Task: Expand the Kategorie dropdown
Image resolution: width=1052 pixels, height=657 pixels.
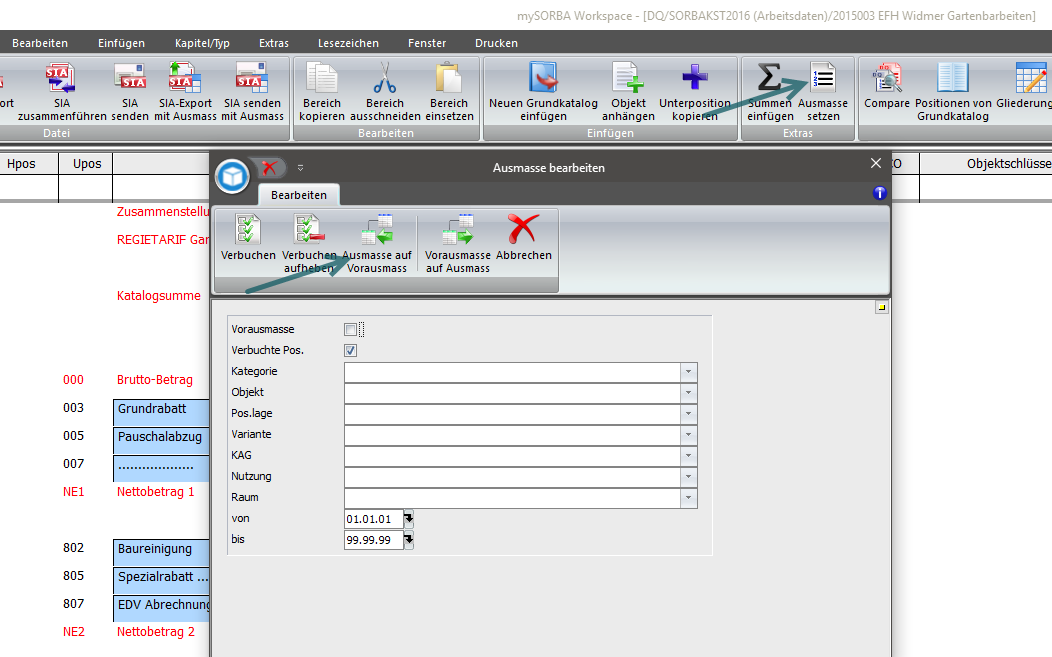Action: click(x=688, y=372)
